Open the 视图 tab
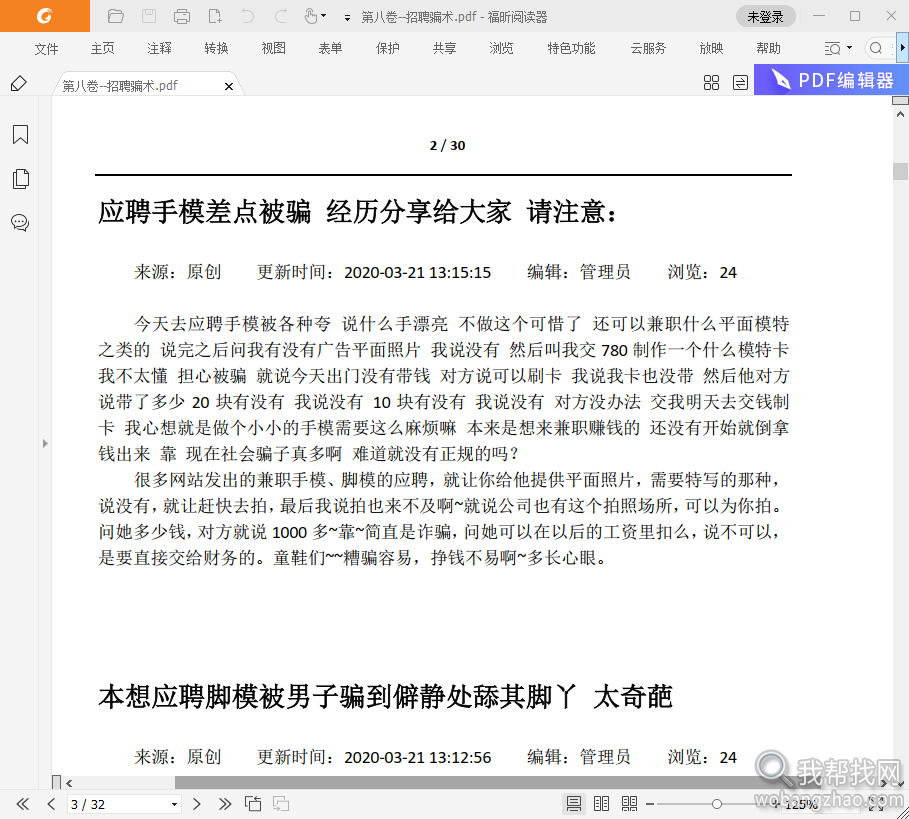Screen dimensions: 909x819 274,49
